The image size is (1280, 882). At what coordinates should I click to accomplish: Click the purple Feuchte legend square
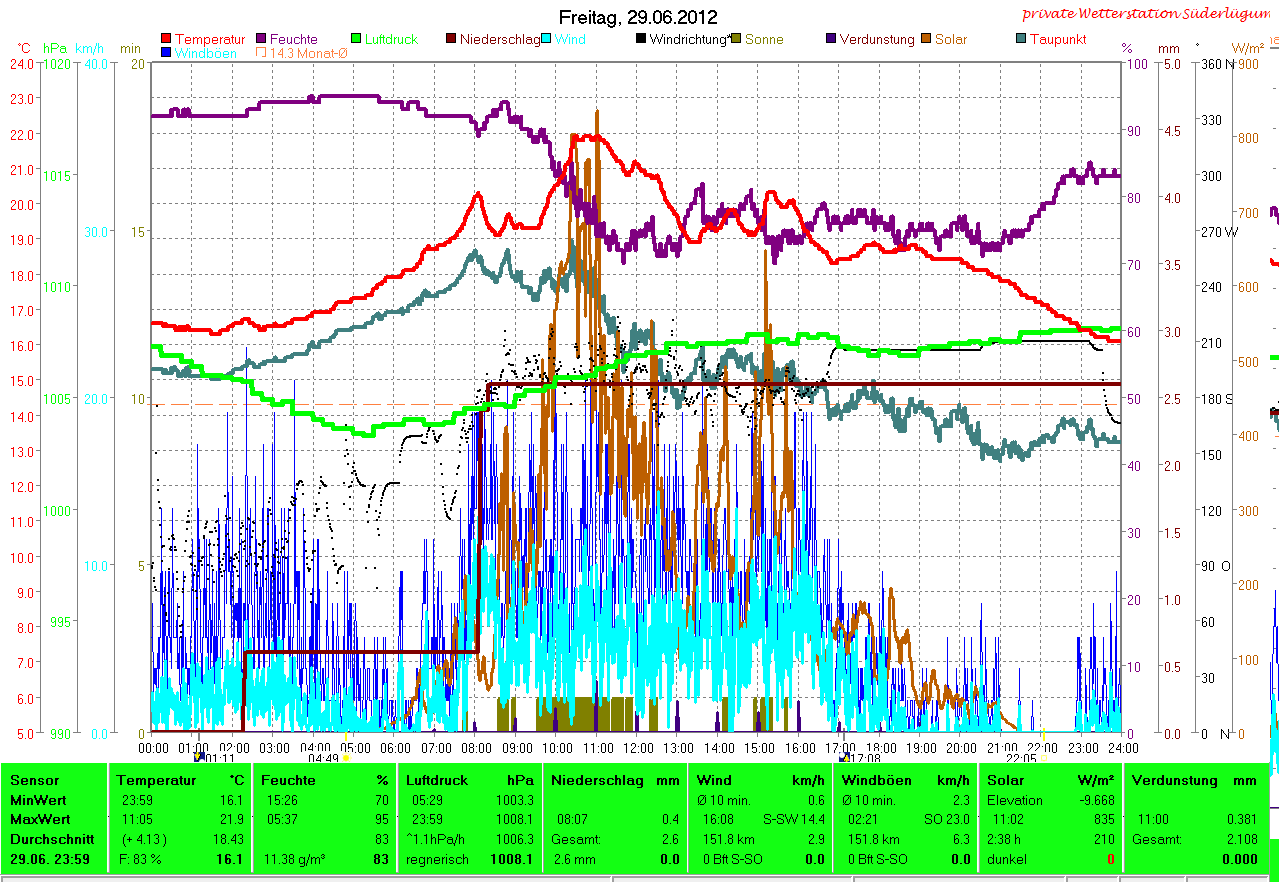point(262,40)
